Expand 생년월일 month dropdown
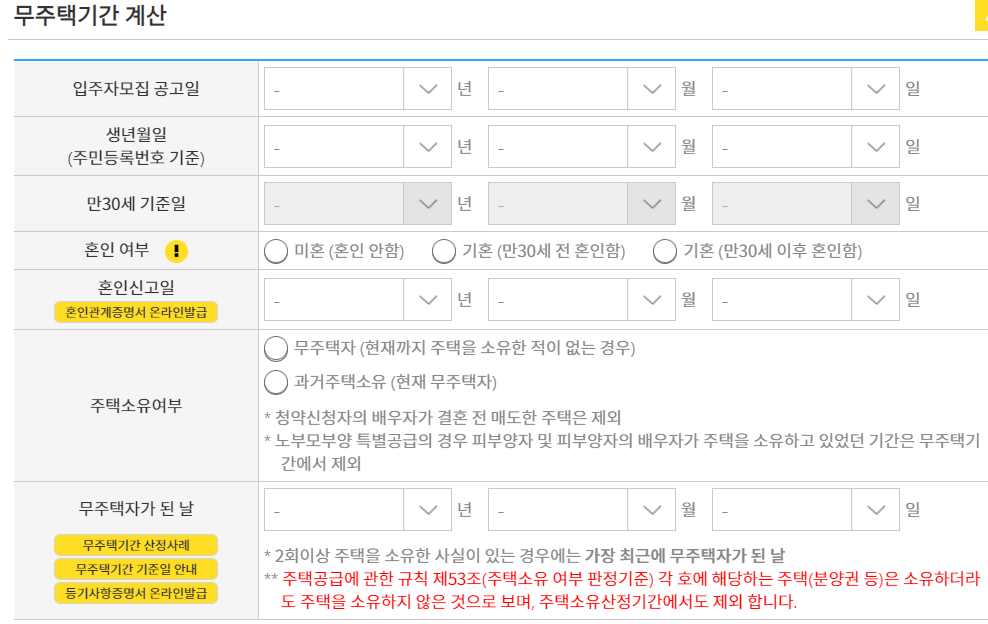 (x=582, y=146)
